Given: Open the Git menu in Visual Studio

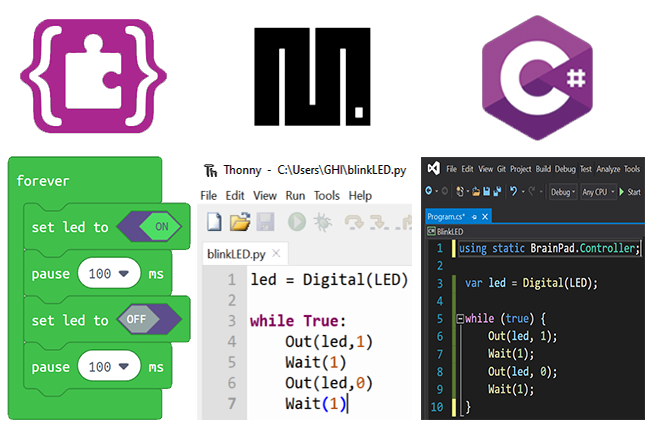Looking at the screenshot, I should click(501, 169).
